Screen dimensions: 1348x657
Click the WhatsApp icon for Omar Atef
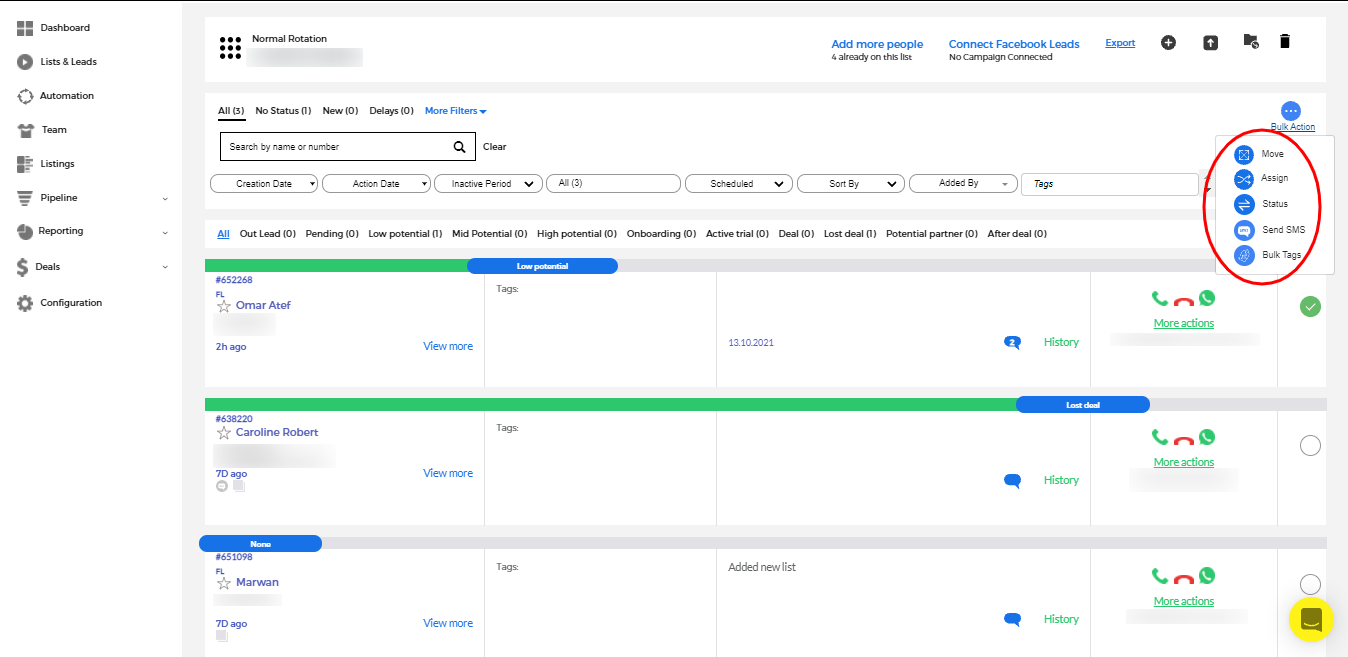click(x=1207, y=298)
